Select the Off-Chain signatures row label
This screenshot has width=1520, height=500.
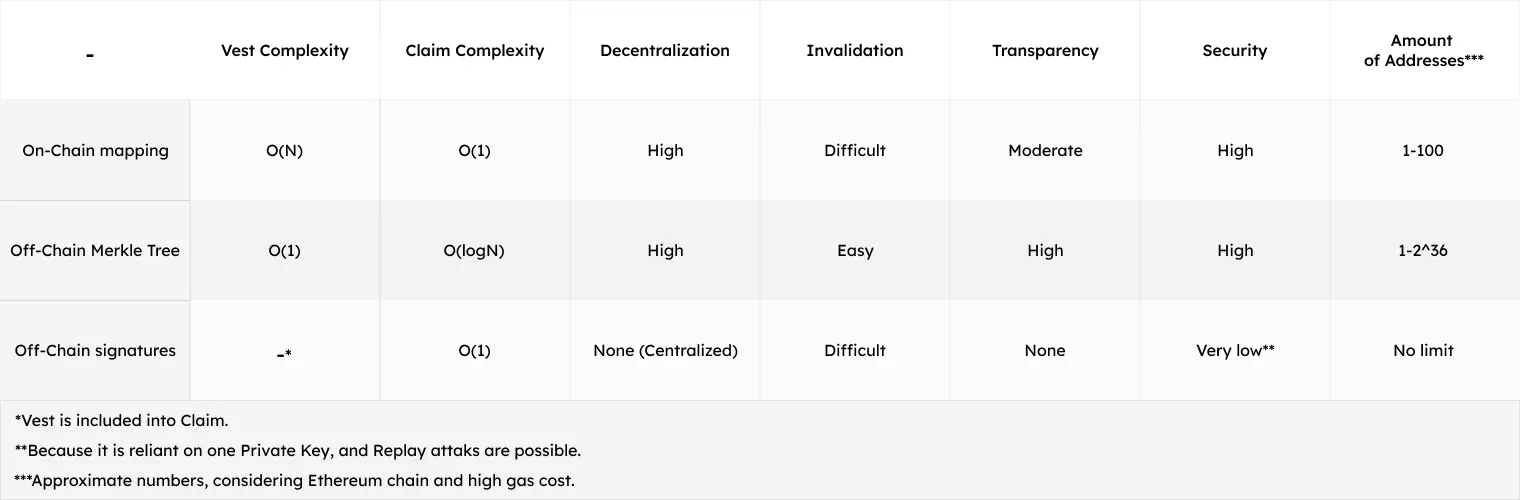coord(95,351)
